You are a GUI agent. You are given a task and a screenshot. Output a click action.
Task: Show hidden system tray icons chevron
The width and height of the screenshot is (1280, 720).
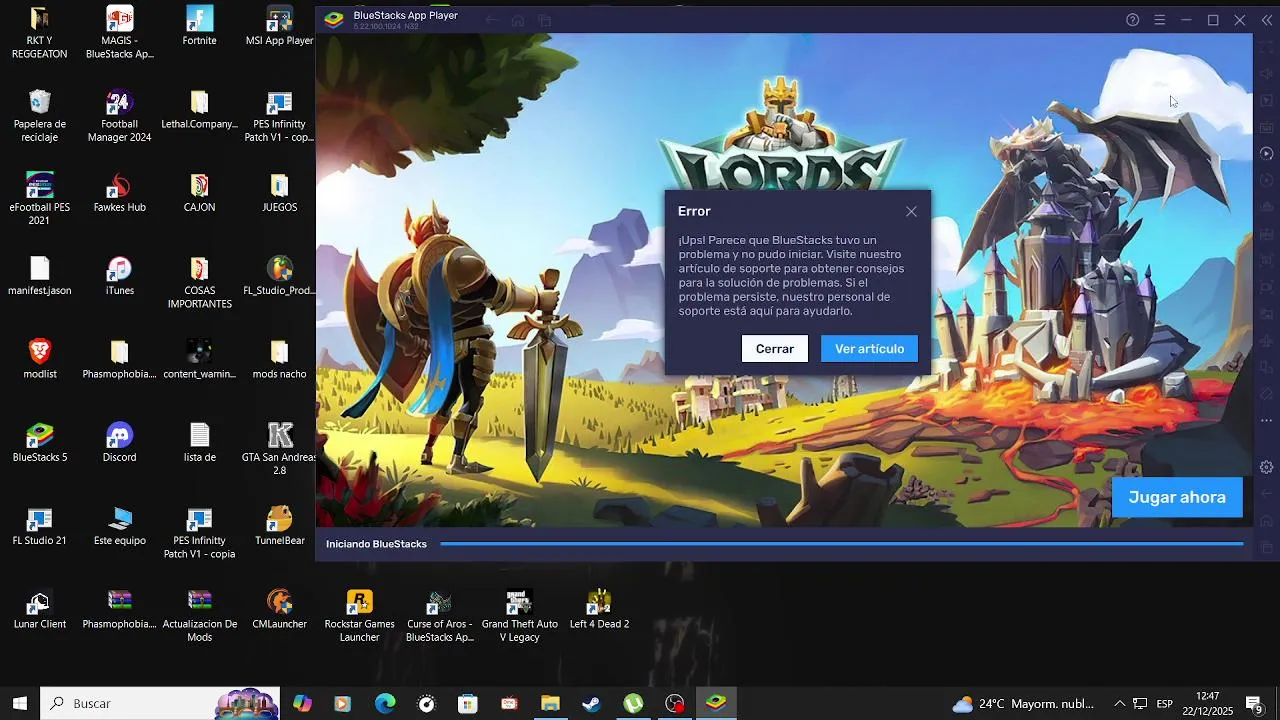point(1119,703)
